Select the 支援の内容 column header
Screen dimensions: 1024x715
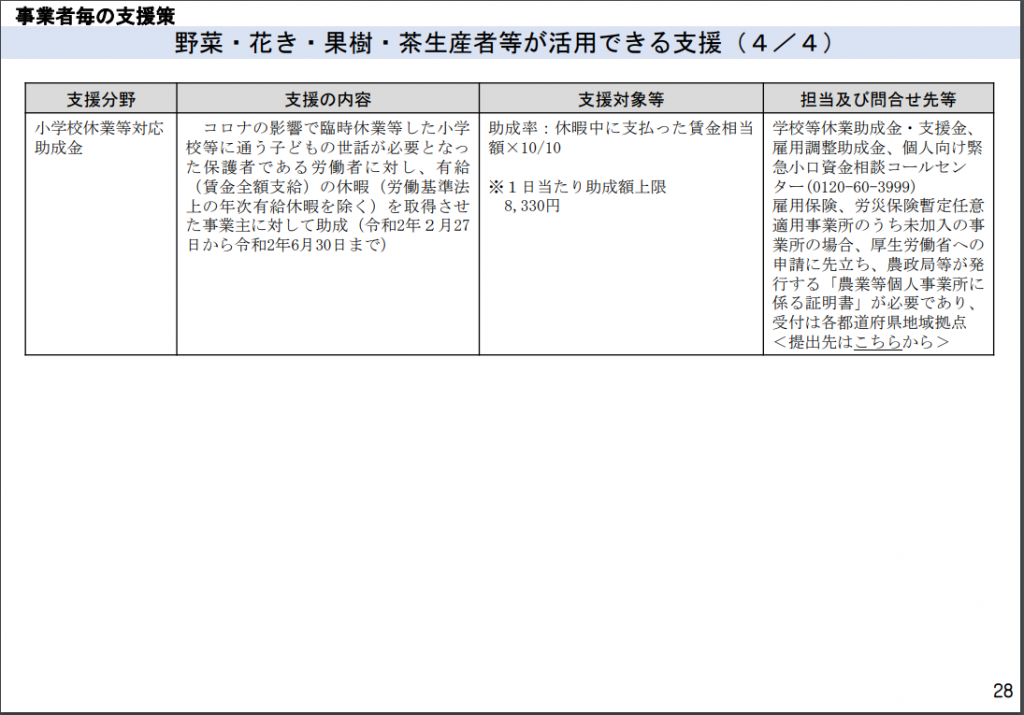click(x=327, y=98)
